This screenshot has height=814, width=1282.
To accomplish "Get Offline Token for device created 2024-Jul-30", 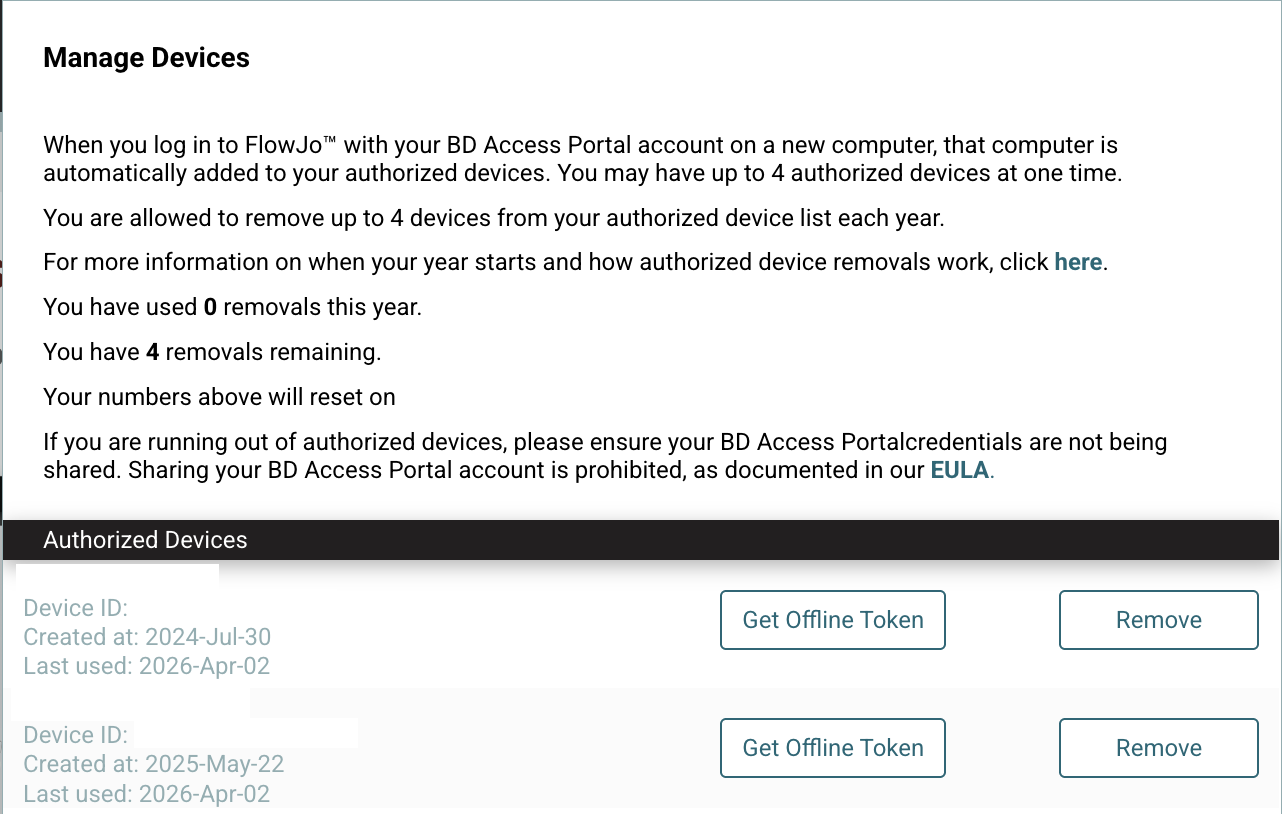I will point(832,620).
